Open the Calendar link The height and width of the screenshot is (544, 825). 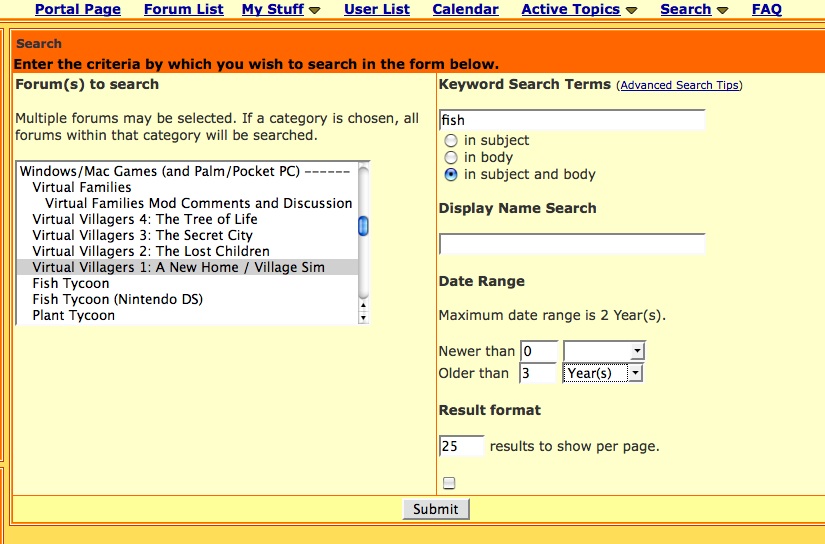(465, 9)
